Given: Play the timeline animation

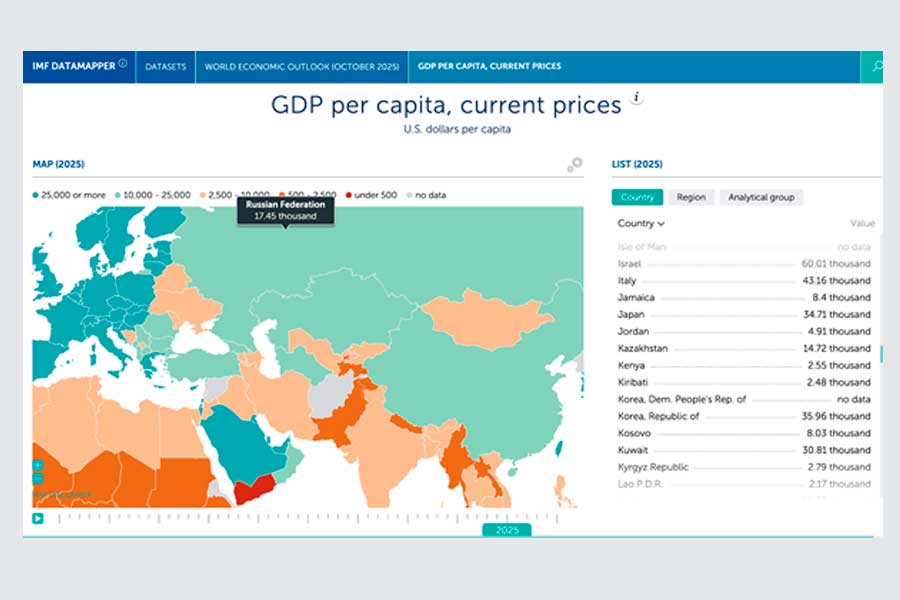Looking at the screenshot, I should 38,518.
